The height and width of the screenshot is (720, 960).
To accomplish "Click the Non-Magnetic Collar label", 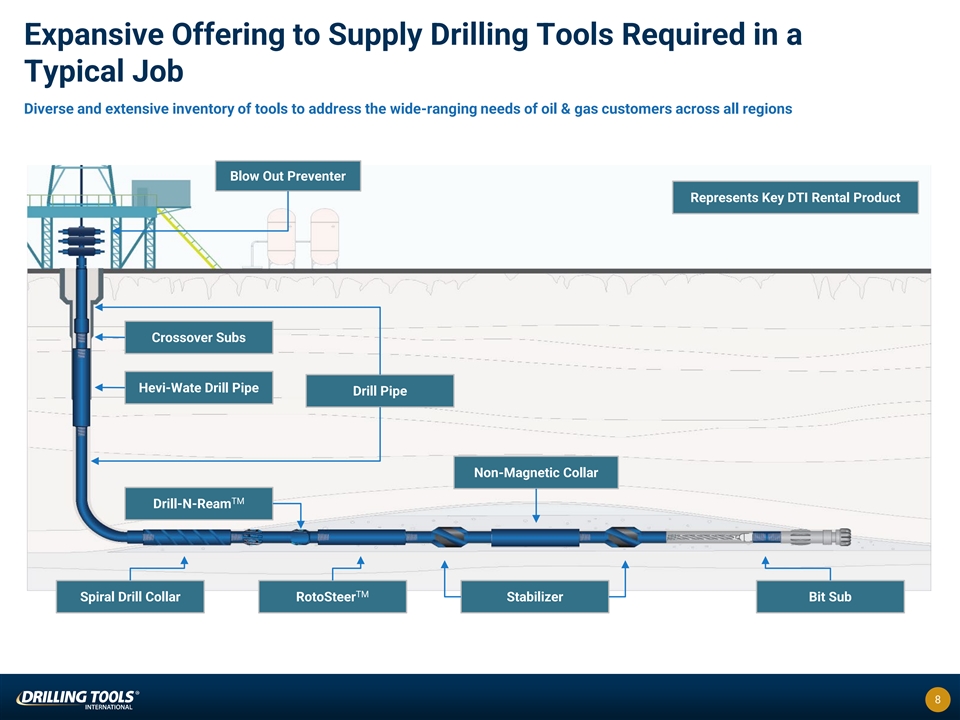I will [x=536, y=473].
